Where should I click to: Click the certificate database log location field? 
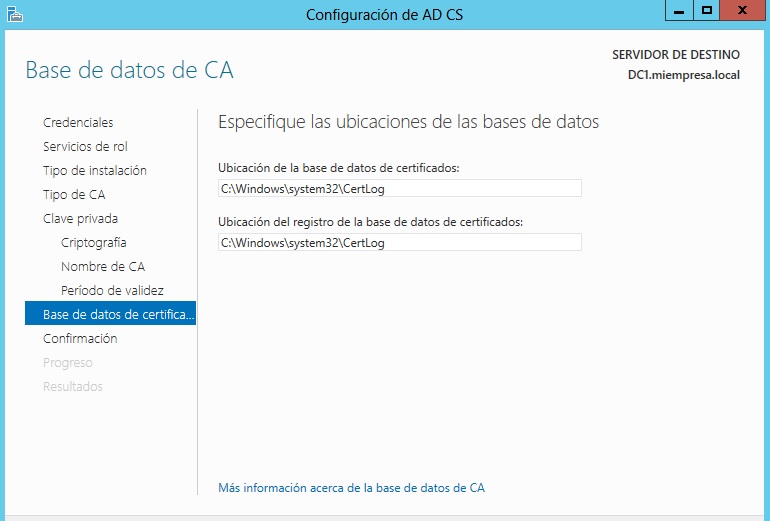tap(399, 242)
